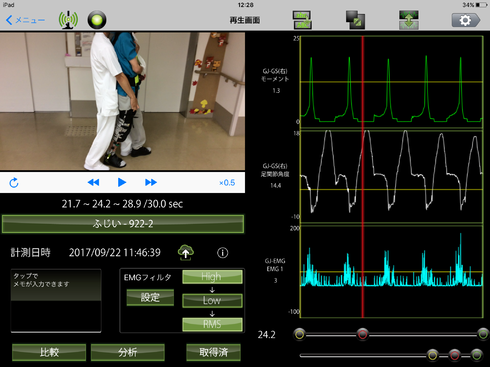Go back to the メニュー screen
Viewport: 490px width, 367px height.
[x=25, y=20]
